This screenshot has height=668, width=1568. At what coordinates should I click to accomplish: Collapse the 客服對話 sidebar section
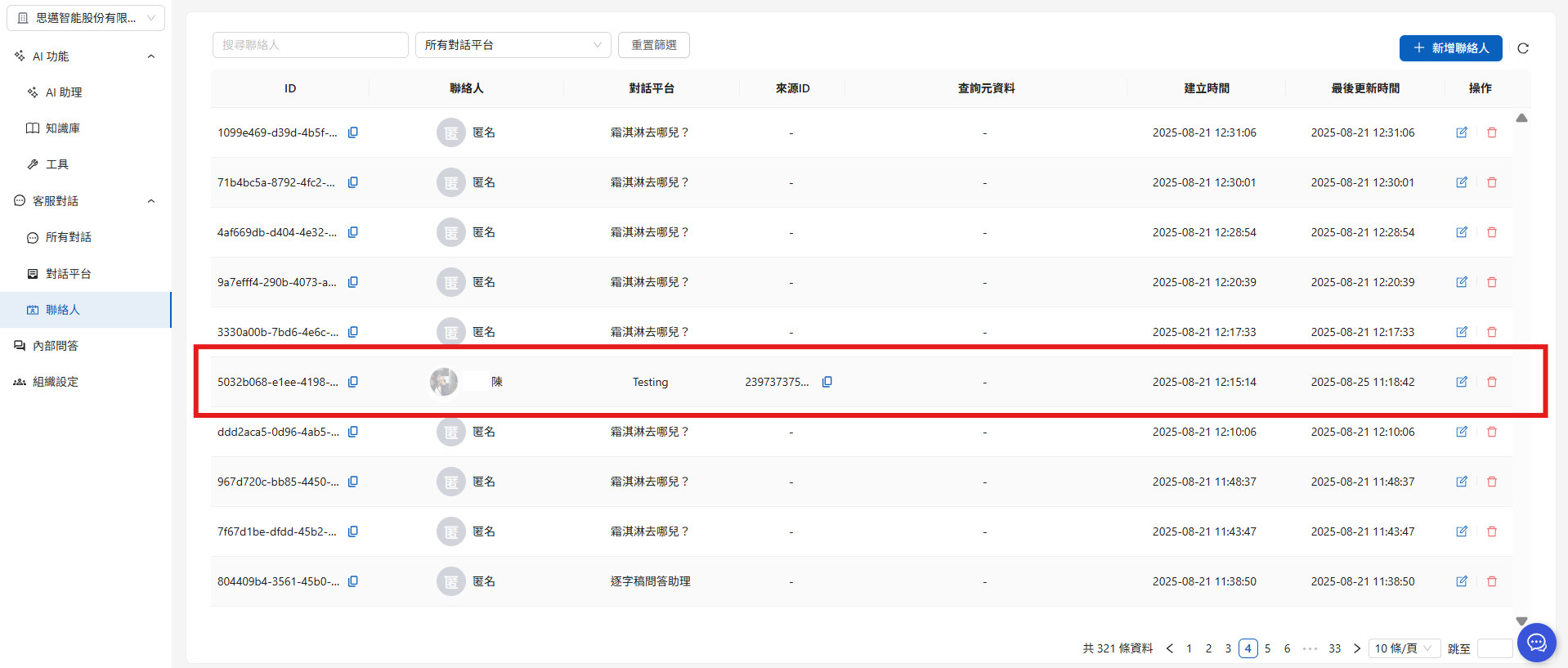[x=151, y=201]
